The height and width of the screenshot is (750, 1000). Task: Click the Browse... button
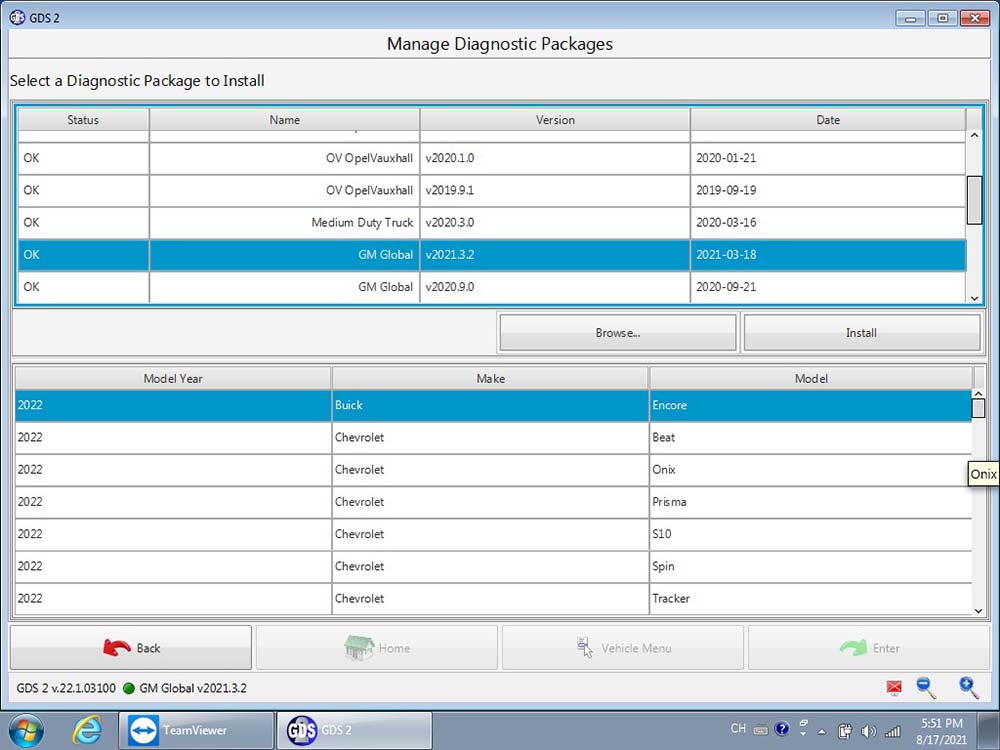pos(617,332)
